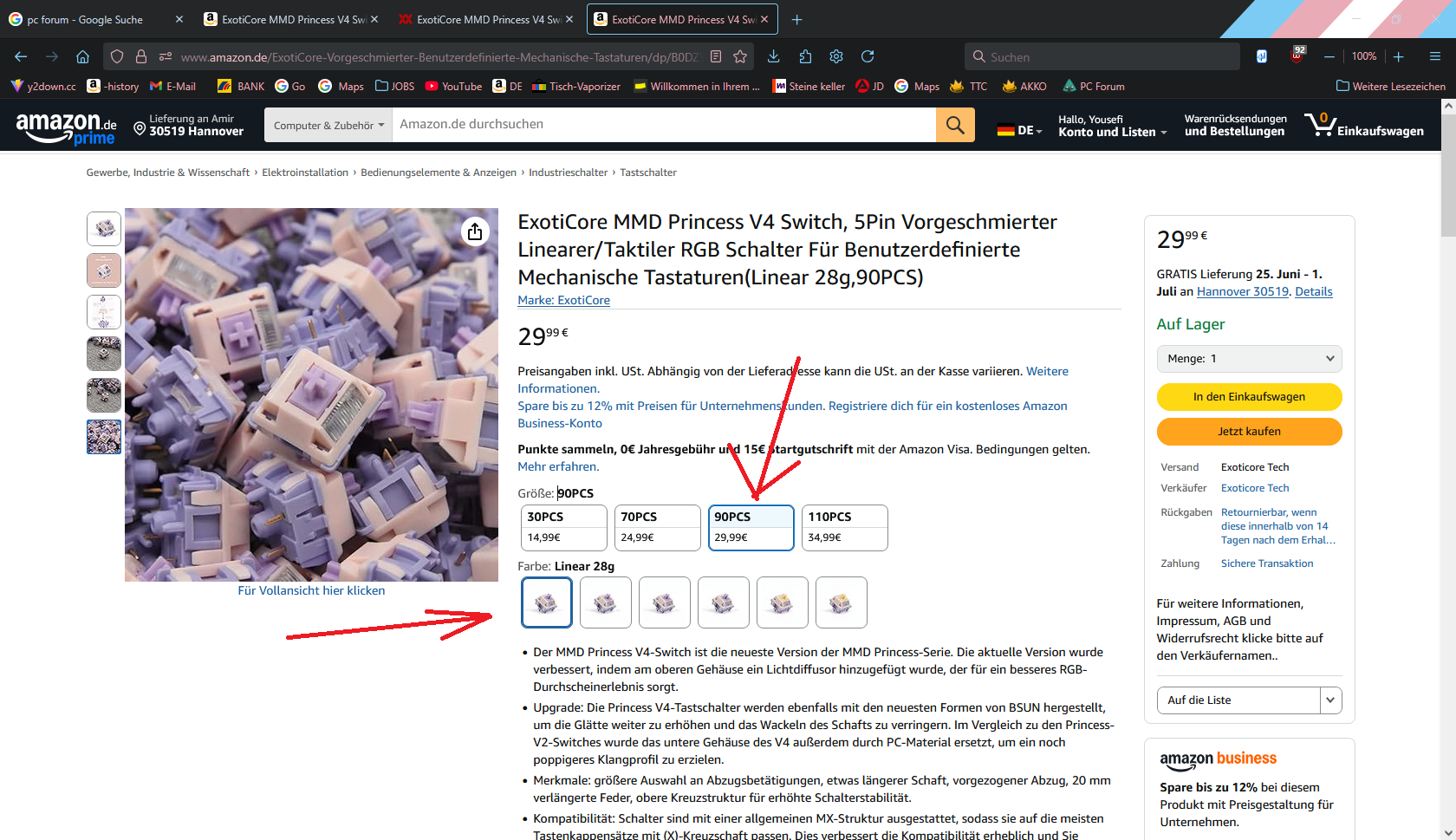Change delivery location Lieferung an Amir
This screenshot has height=840, width=1456.
(x=189, y=126)
